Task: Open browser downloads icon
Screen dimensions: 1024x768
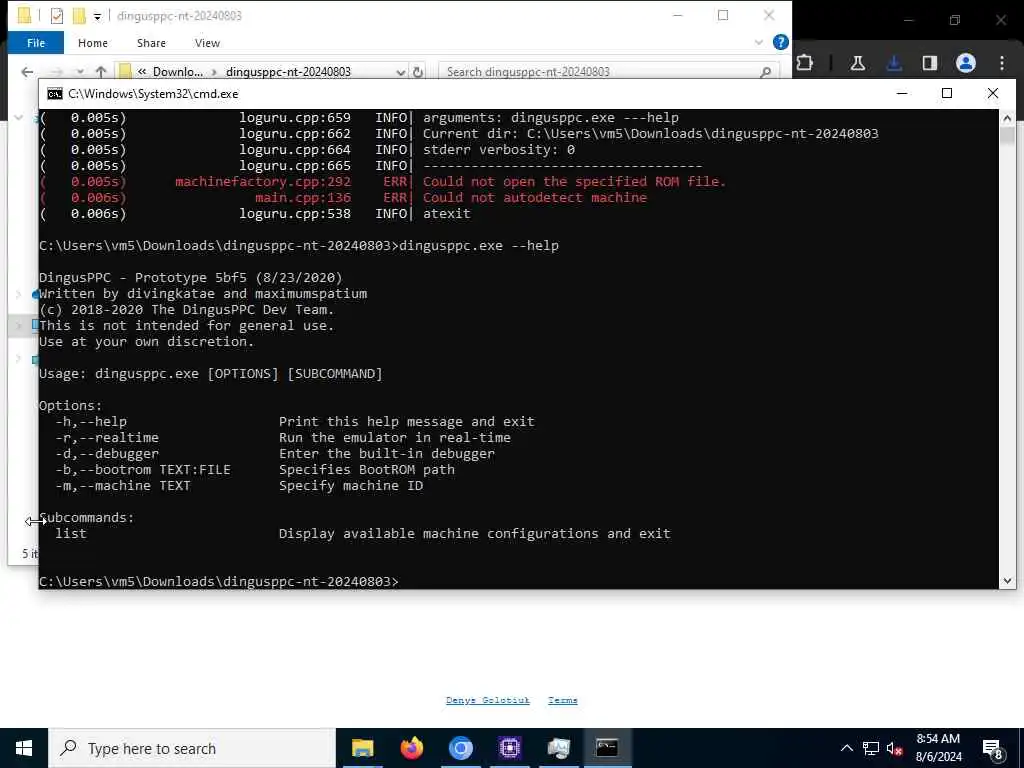Action: point(894,63)
